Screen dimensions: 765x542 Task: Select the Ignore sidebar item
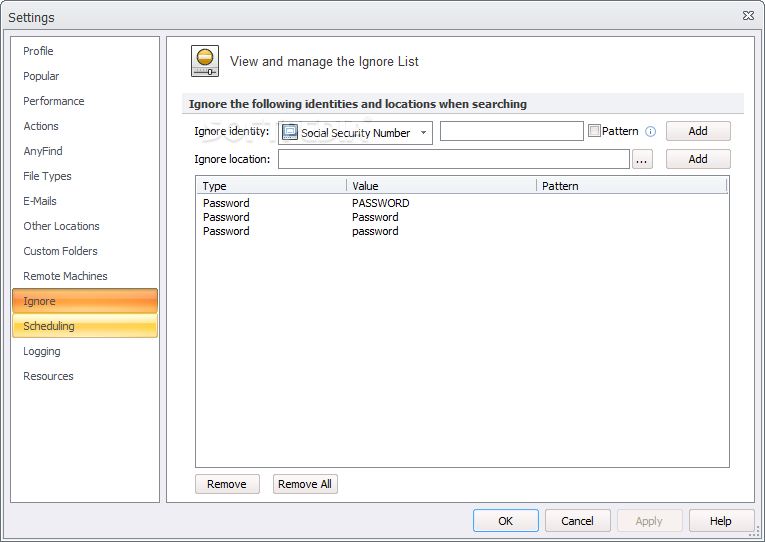(x=85, y=301)
